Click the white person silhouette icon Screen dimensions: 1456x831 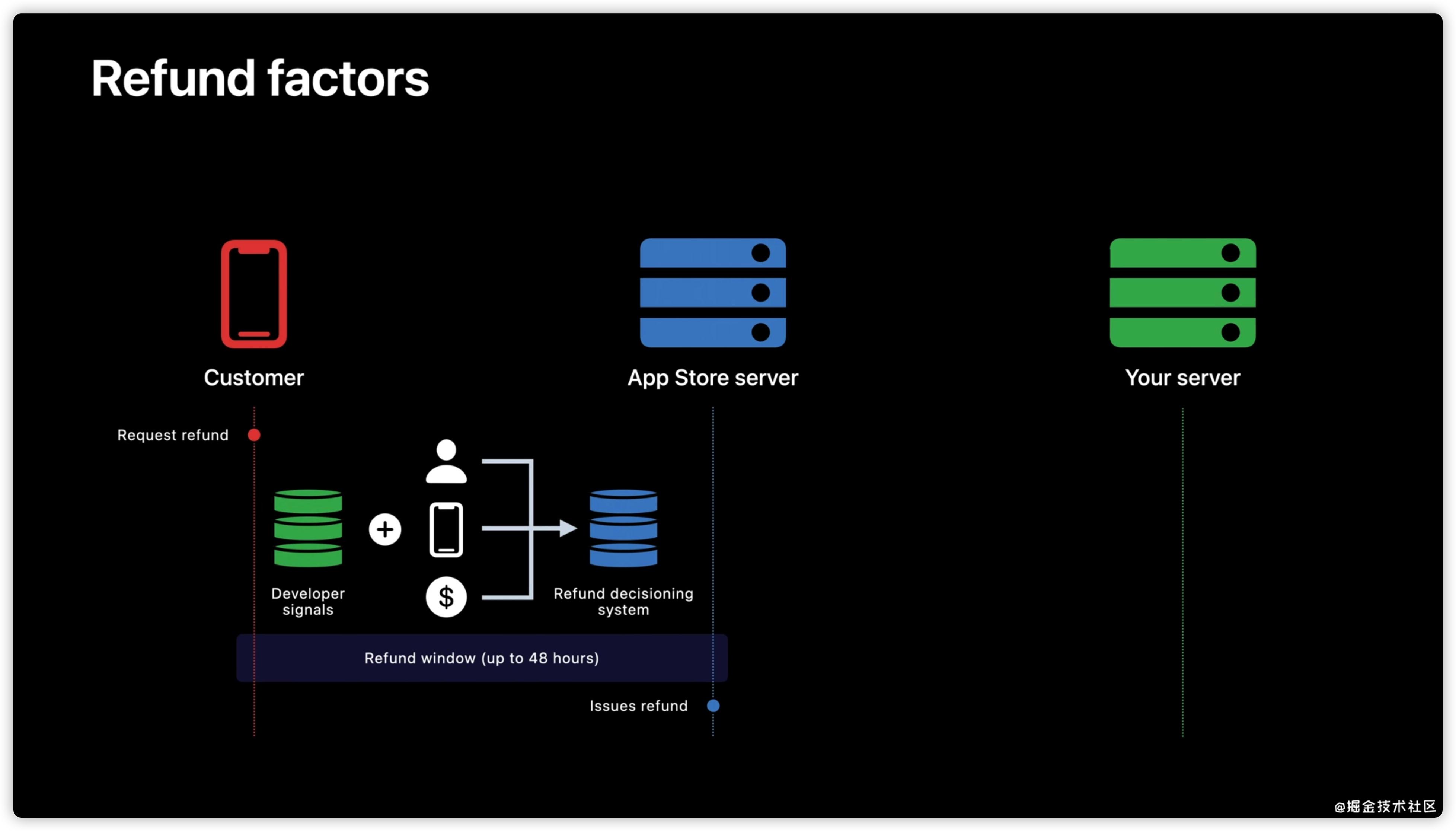click(446, 461)
